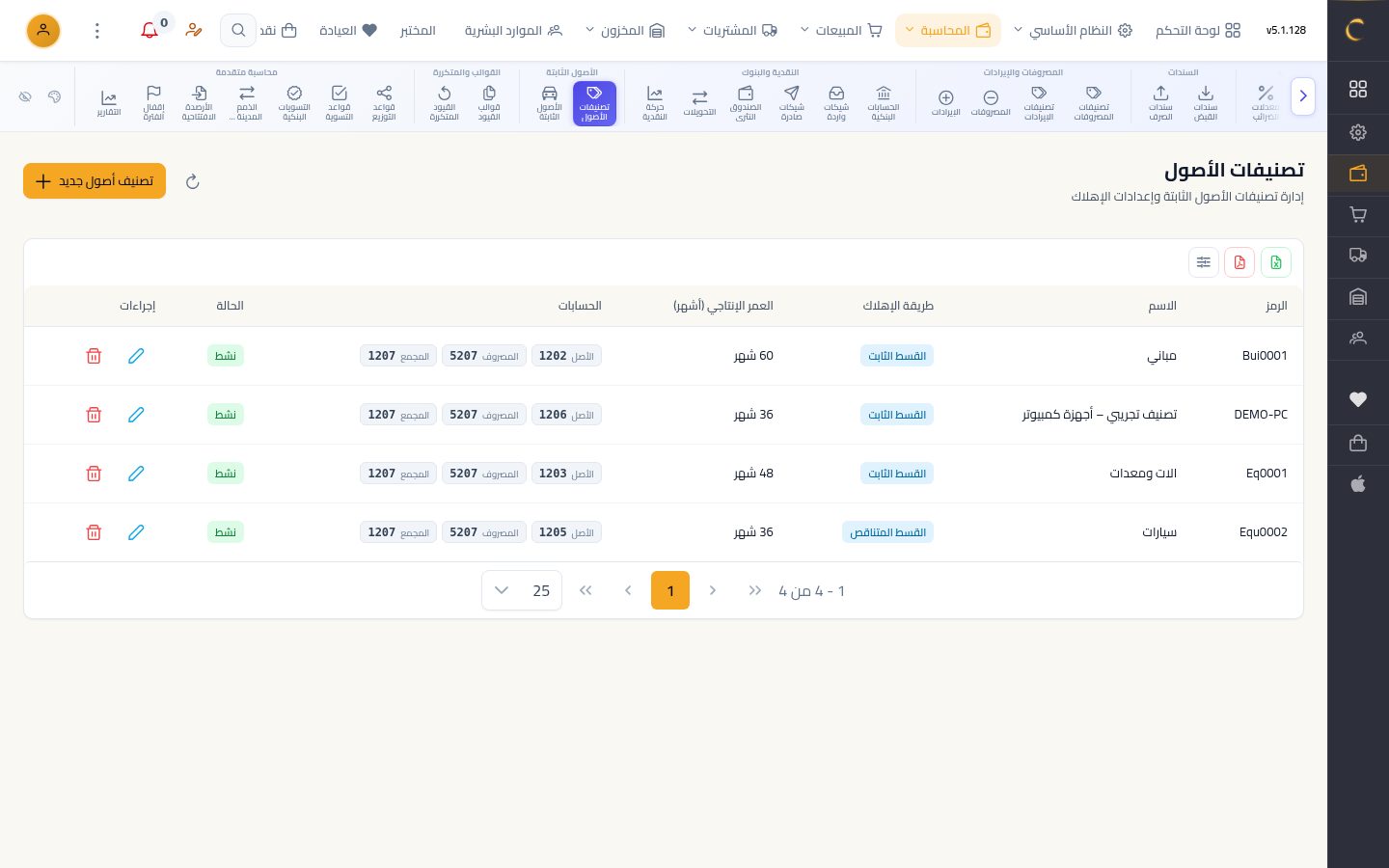Open the sidebar heart icon
1389x868 pixels.
coord(1358,399)
